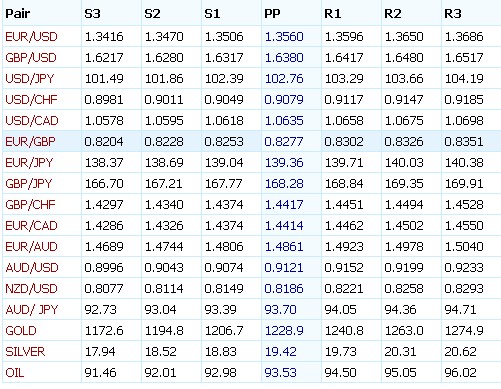This screenshot has height=389, width=501.
Task: Open the NZD/USD pair link
Action: [x=31, y=289]
